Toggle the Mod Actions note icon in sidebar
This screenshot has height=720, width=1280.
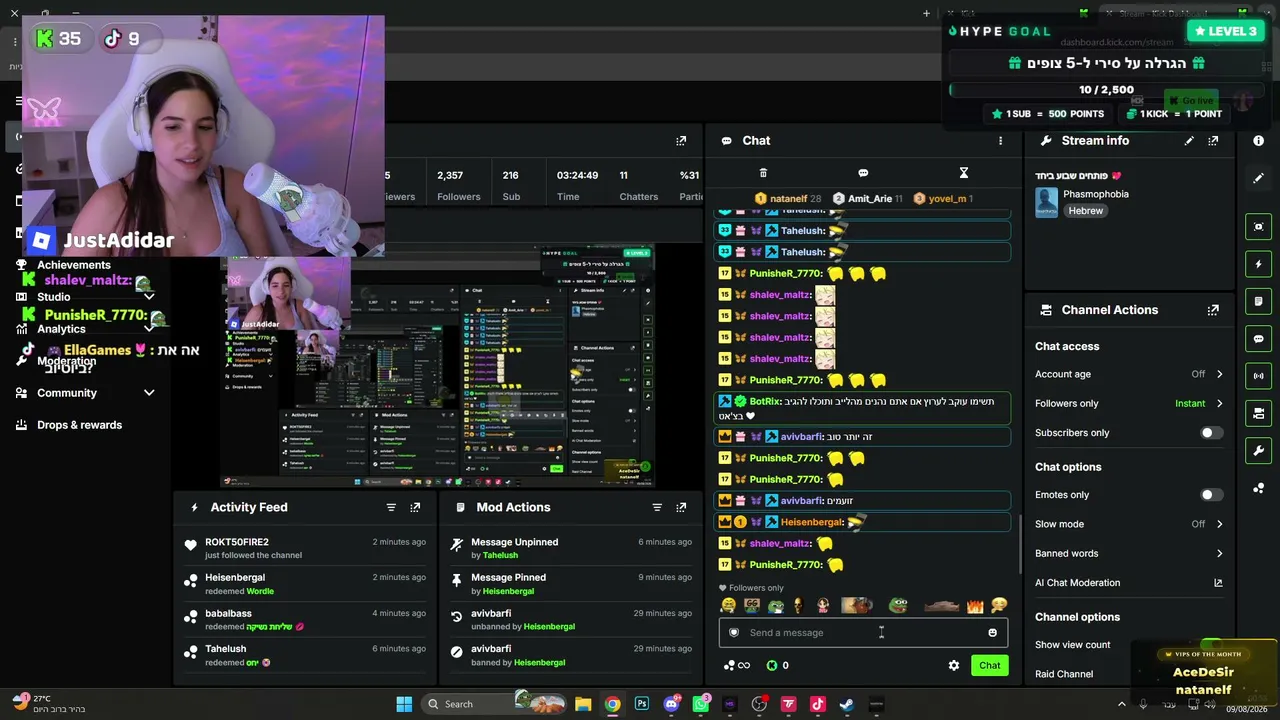tap(1258, 301)
